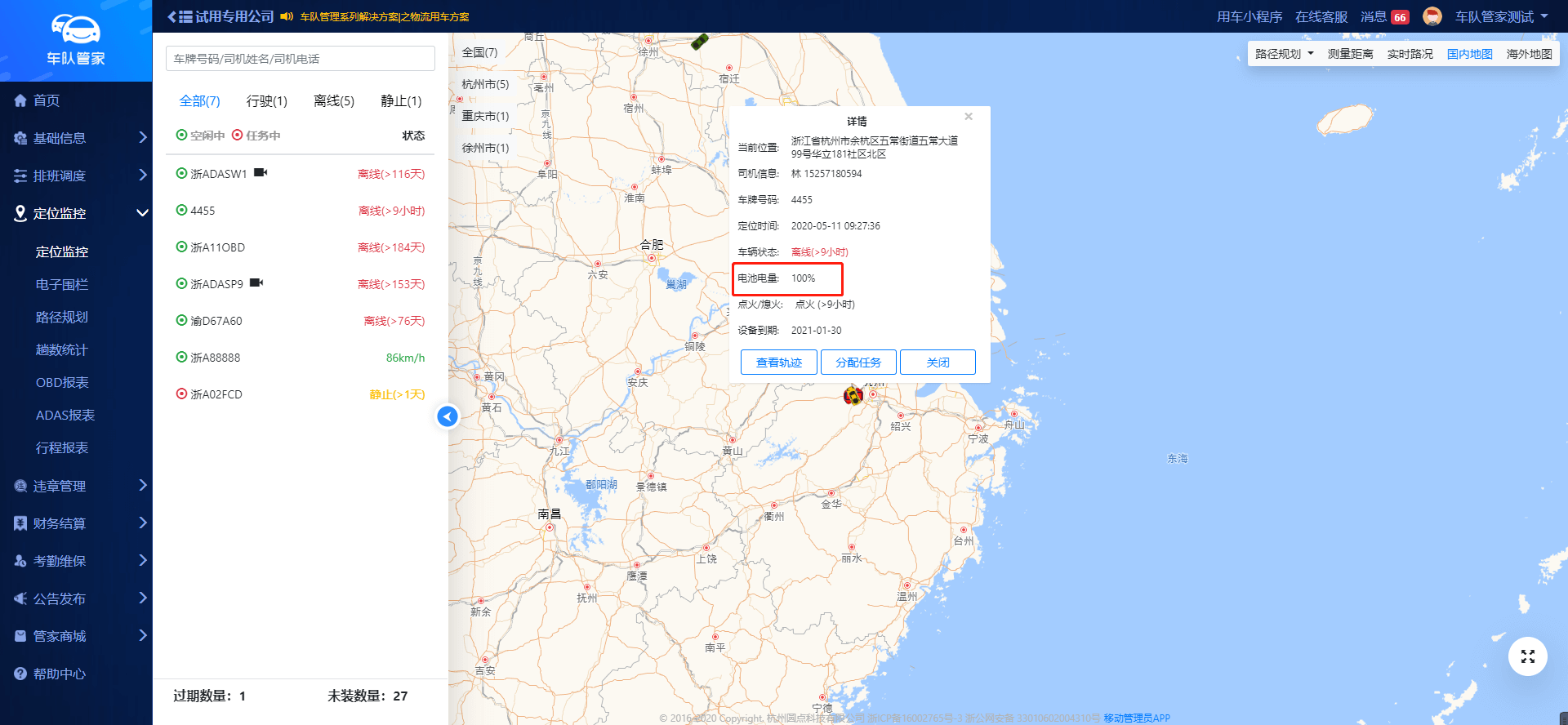Open the 路径规划 dropdown

[x=1284, y=54]
